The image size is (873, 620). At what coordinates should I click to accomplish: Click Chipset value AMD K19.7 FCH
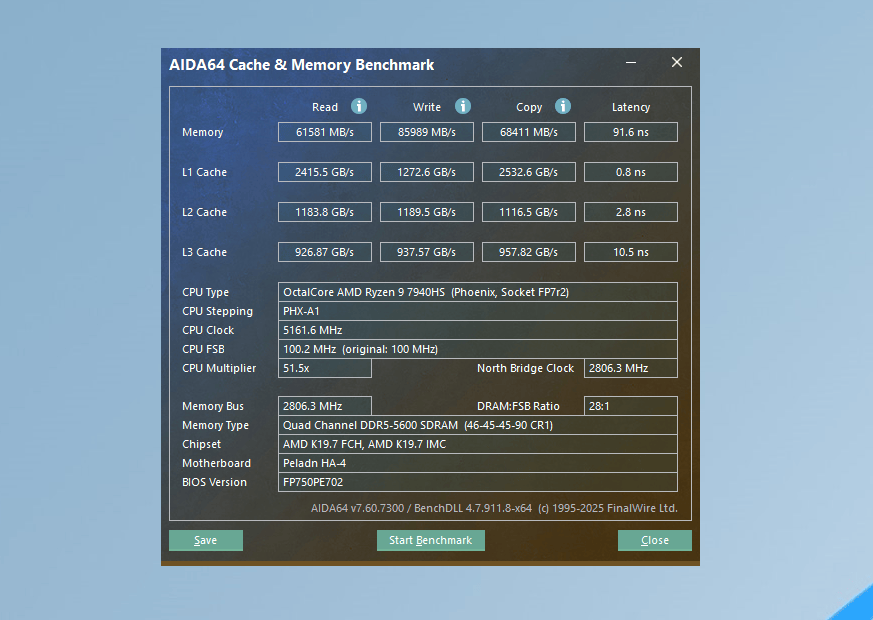(x=478, y=444)
